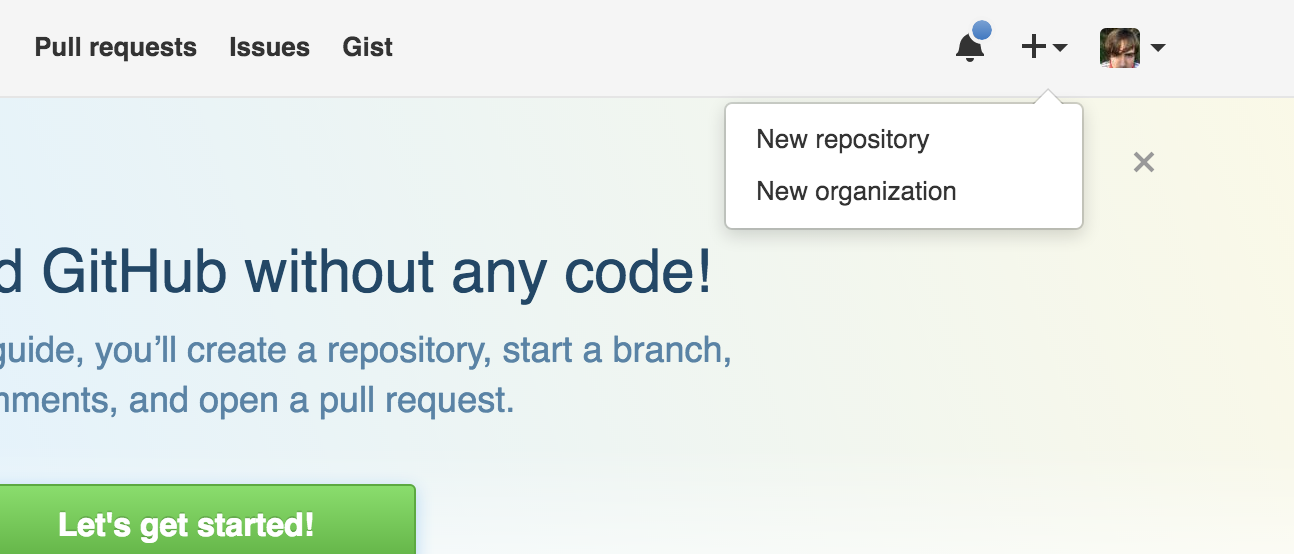Open the user avatar picture

click(1120, 47)
